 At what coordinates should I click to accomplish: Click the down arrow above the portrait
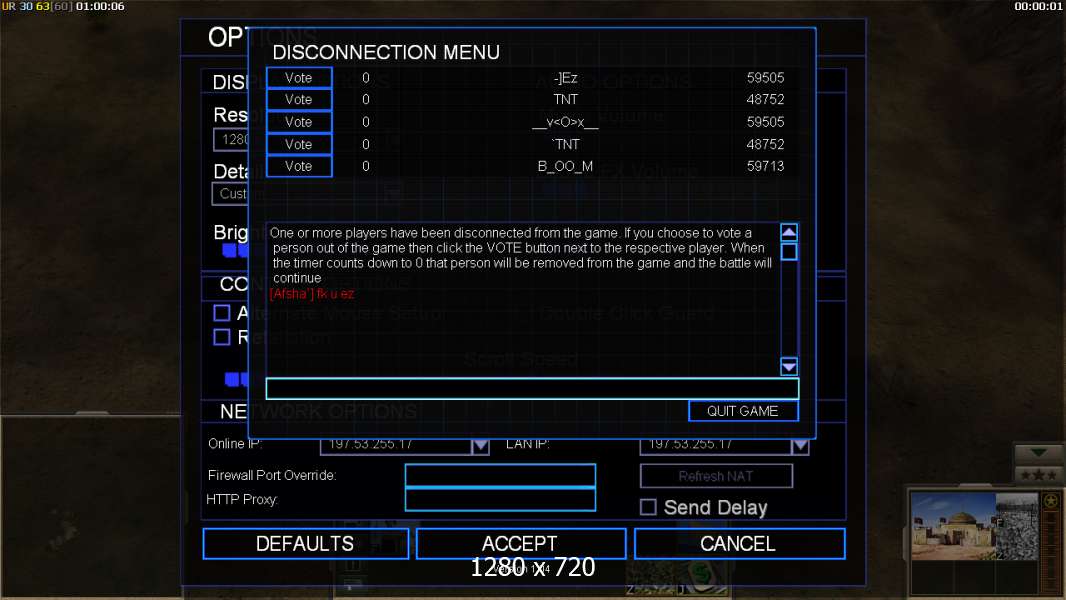tap(1038, 453)
